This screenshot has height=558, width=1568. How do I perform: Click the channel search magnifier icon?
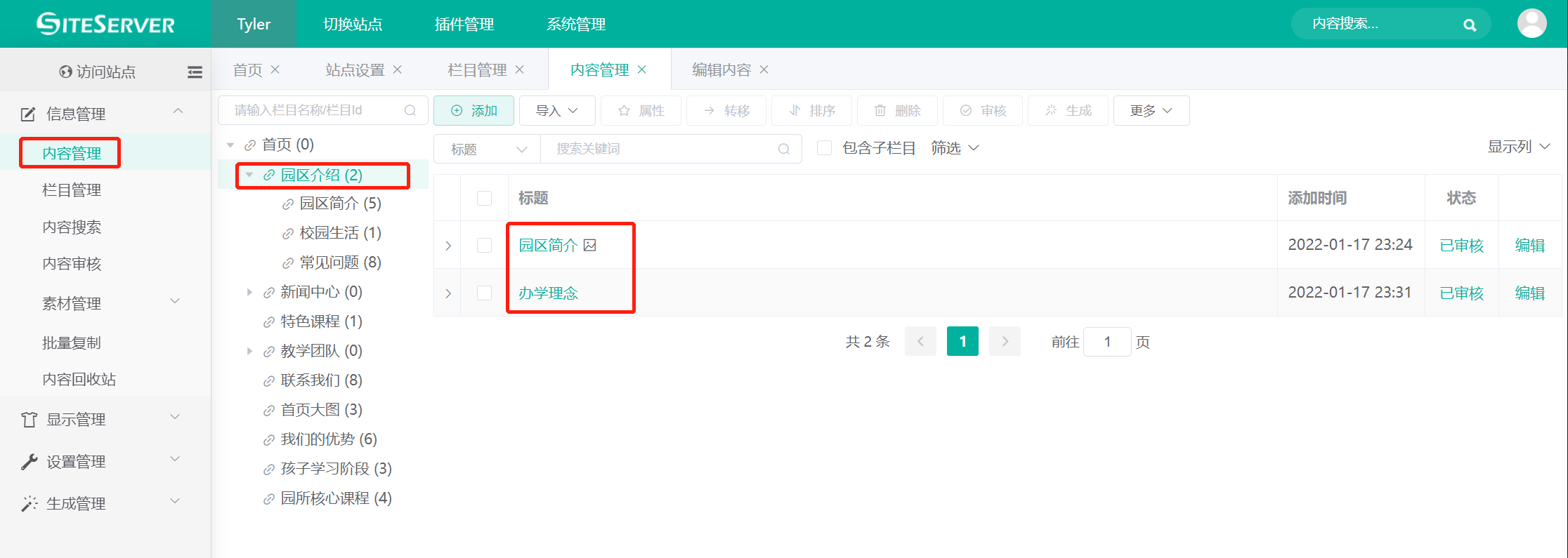410,110
